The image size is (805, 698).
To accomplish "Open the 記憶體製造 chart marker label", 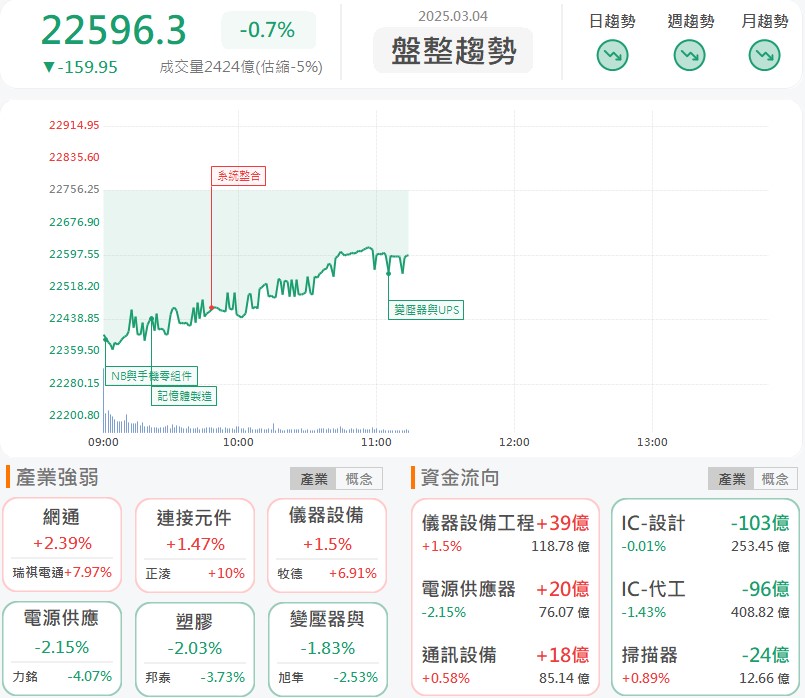I will (184, 396).
